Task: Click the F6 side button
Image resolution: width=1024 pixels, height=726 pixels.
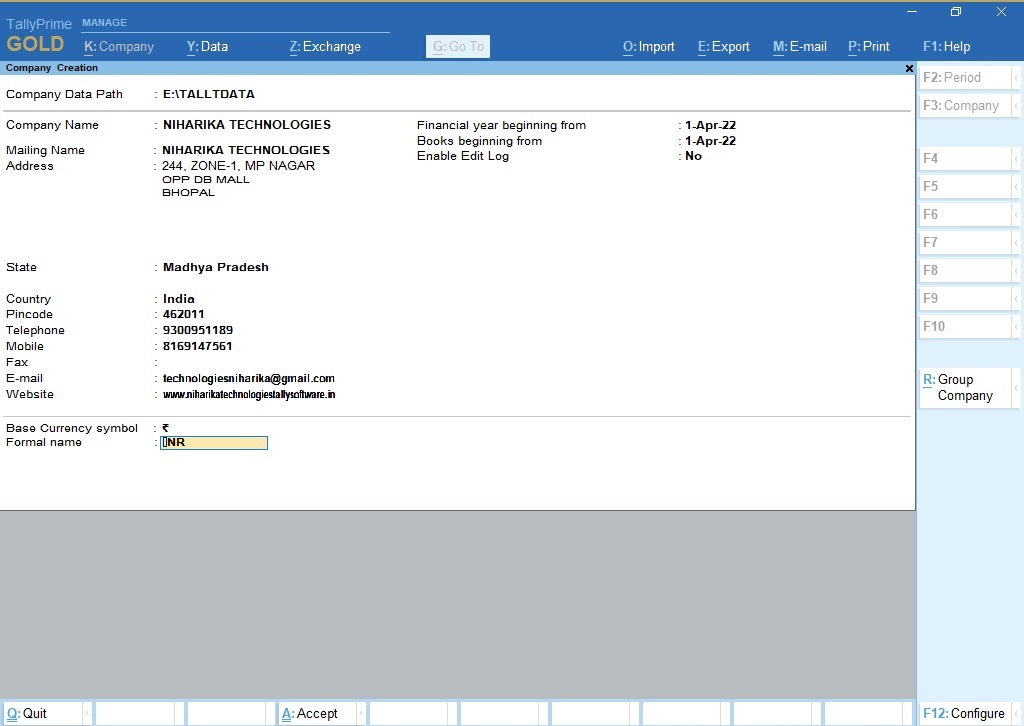Action: 965,214
